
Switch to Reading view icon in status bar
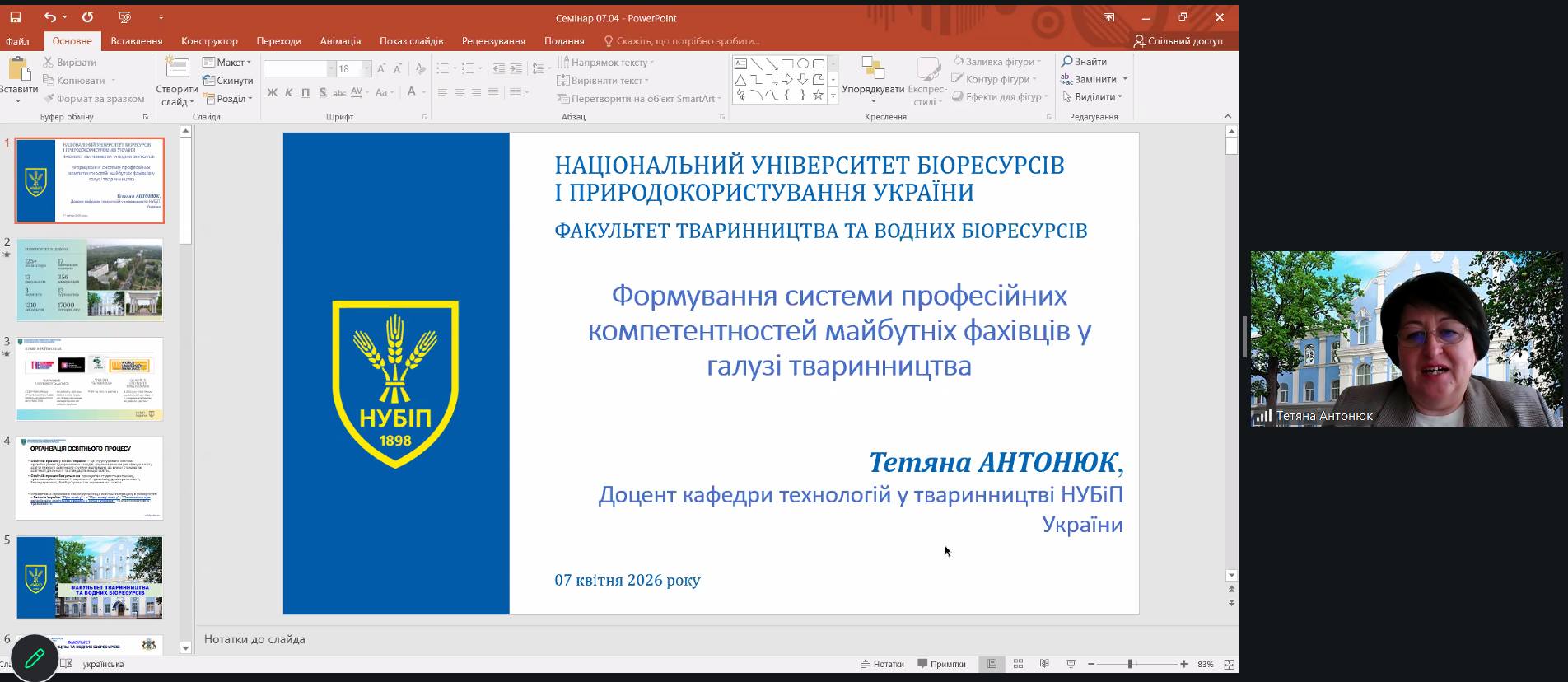(1044, 664)
